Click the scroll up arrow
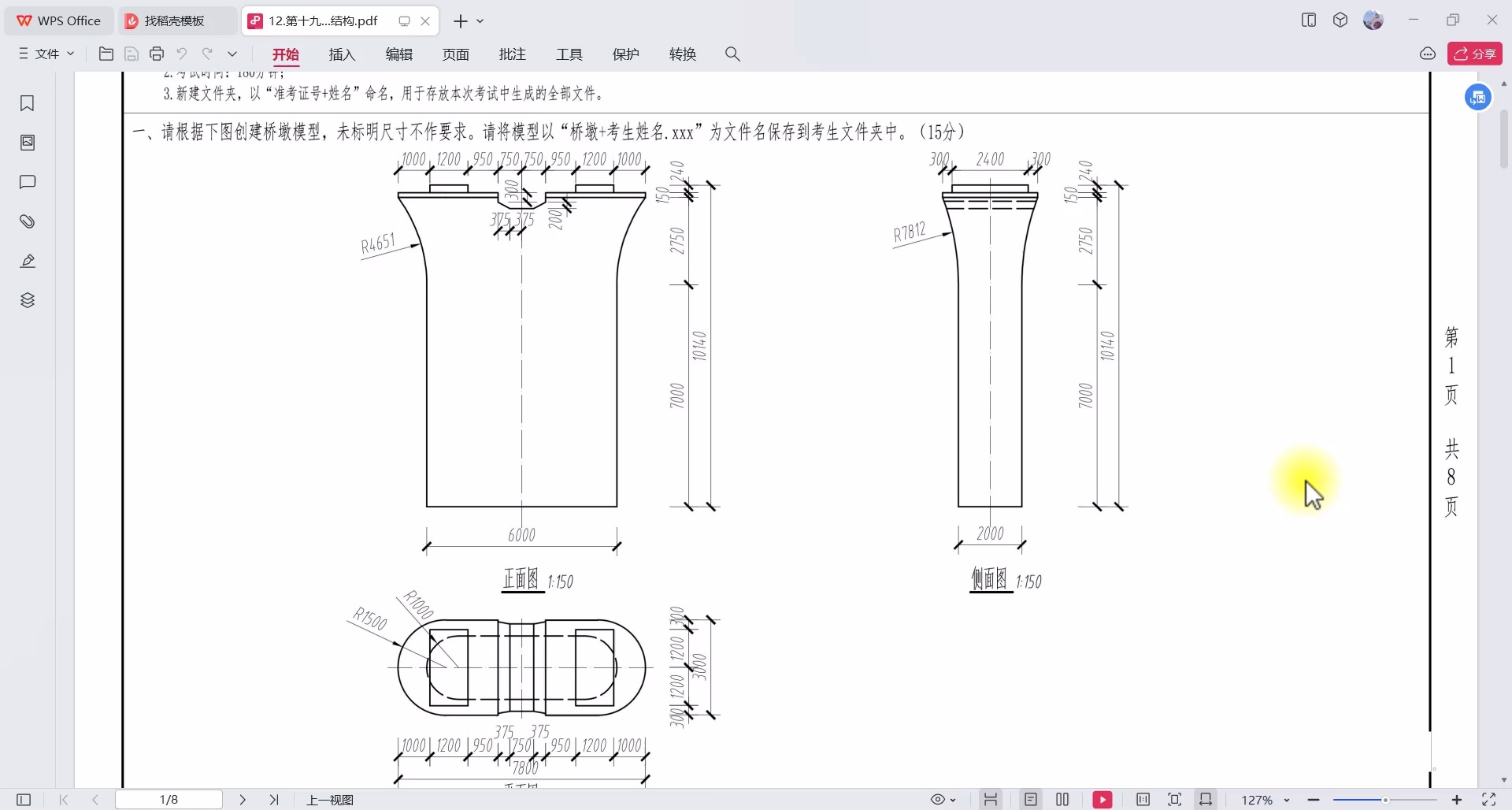1512x810 pixels. 1503,83
